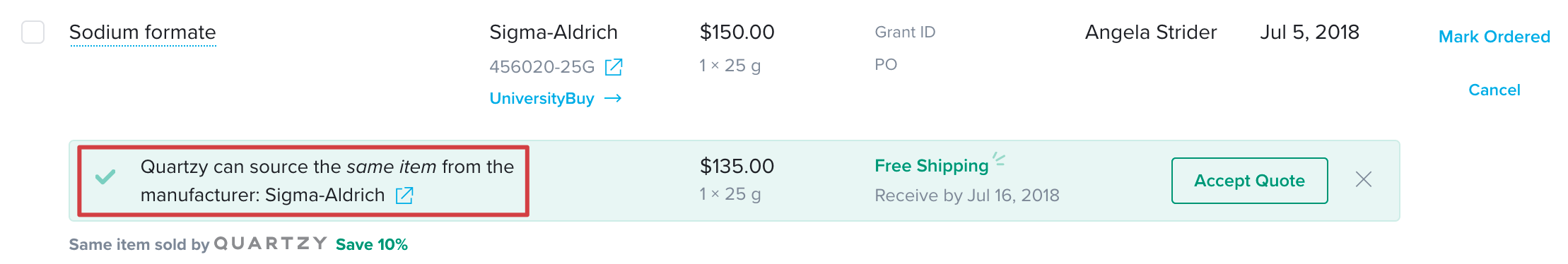The image size is (1568, 264).
Task: Click the arrow icon next to UniversityBuy
Action: point(613,98)
